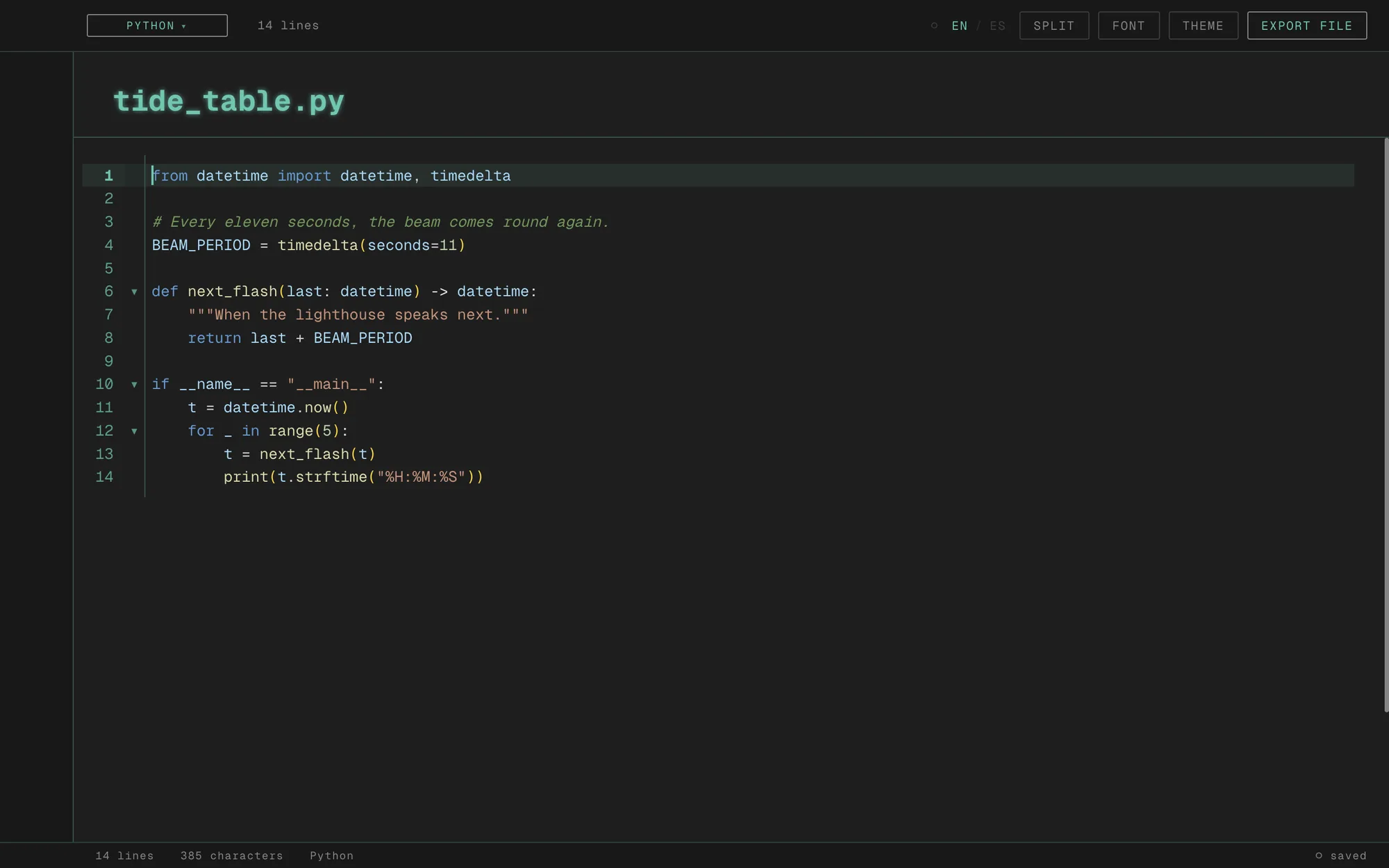The width and height of the screenshot is (1389, 868).
Task: Place cursor in the import statement line
Action: (331, 176)
